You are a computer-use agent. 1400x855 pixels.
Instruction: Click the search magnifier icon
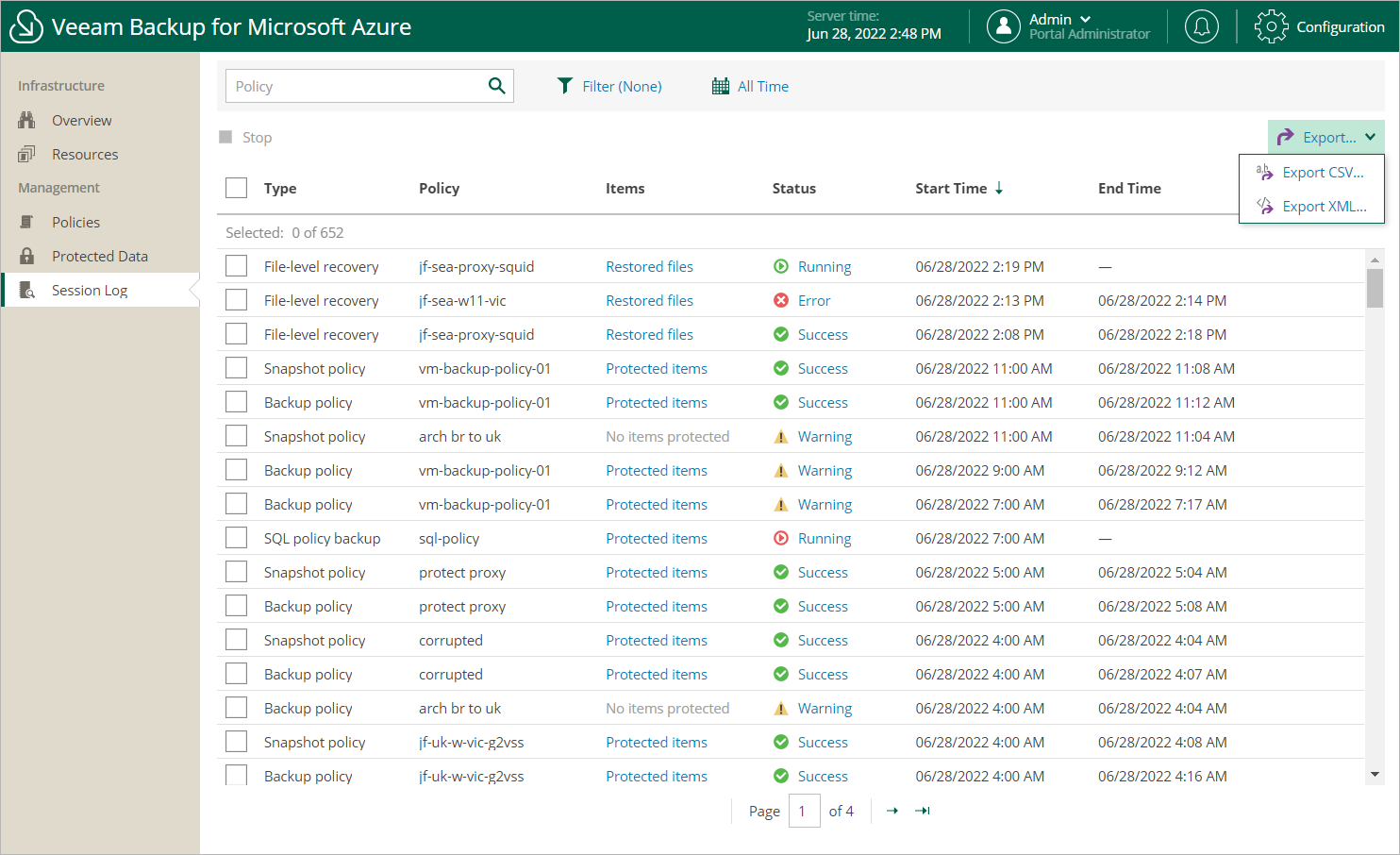click(496, 86)
